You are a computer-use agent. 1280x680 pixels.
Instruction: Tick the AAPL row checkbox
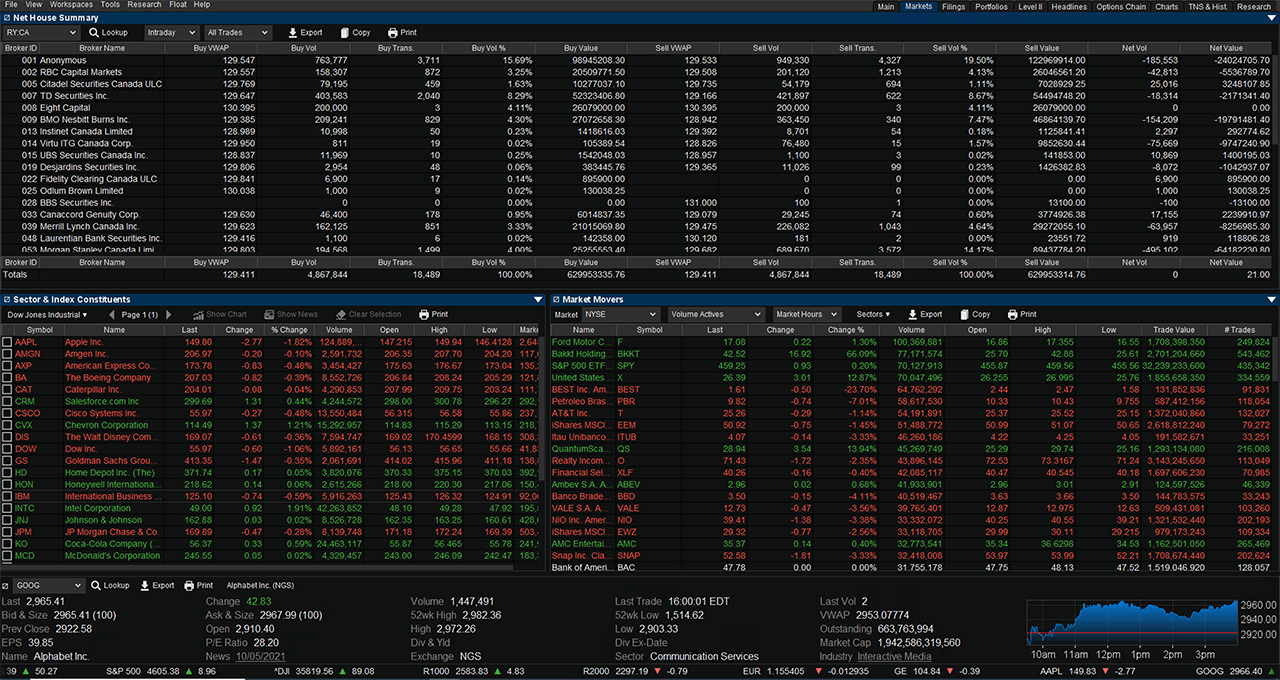coord(7,342)
